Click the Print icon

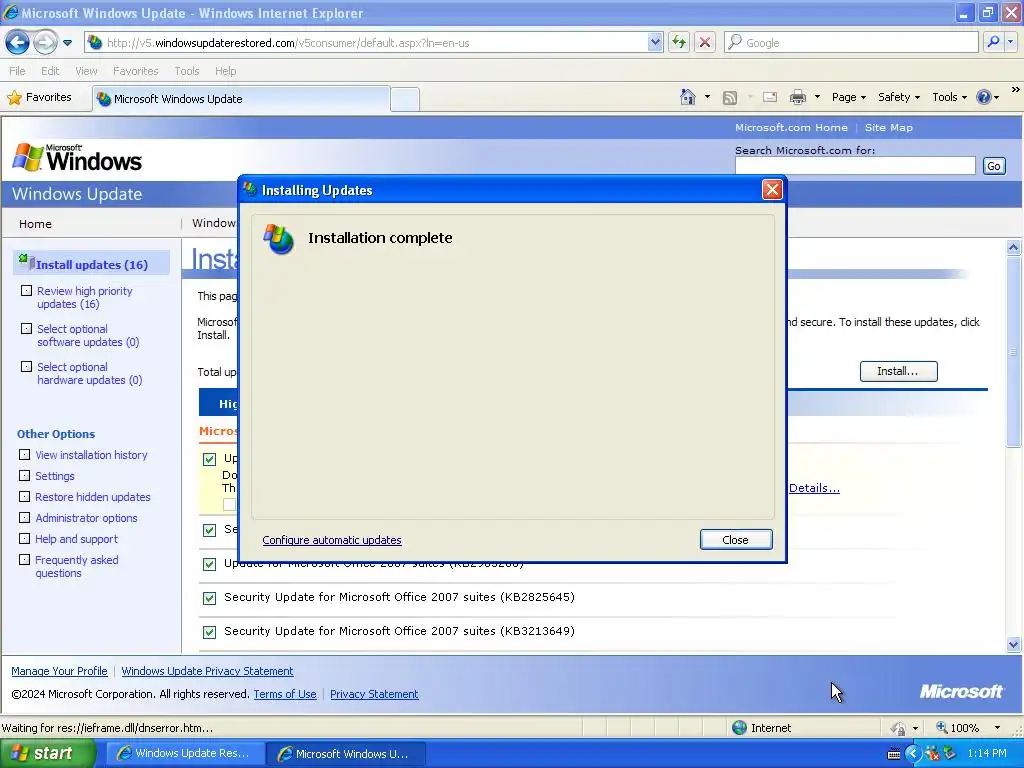coord(797,97)
